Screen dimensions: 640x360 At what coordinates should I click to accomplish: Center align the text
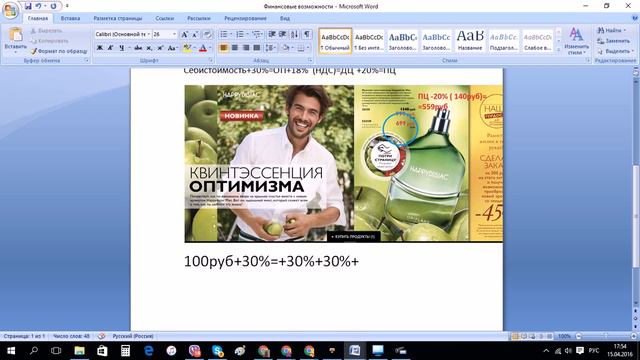coord(235,48)
